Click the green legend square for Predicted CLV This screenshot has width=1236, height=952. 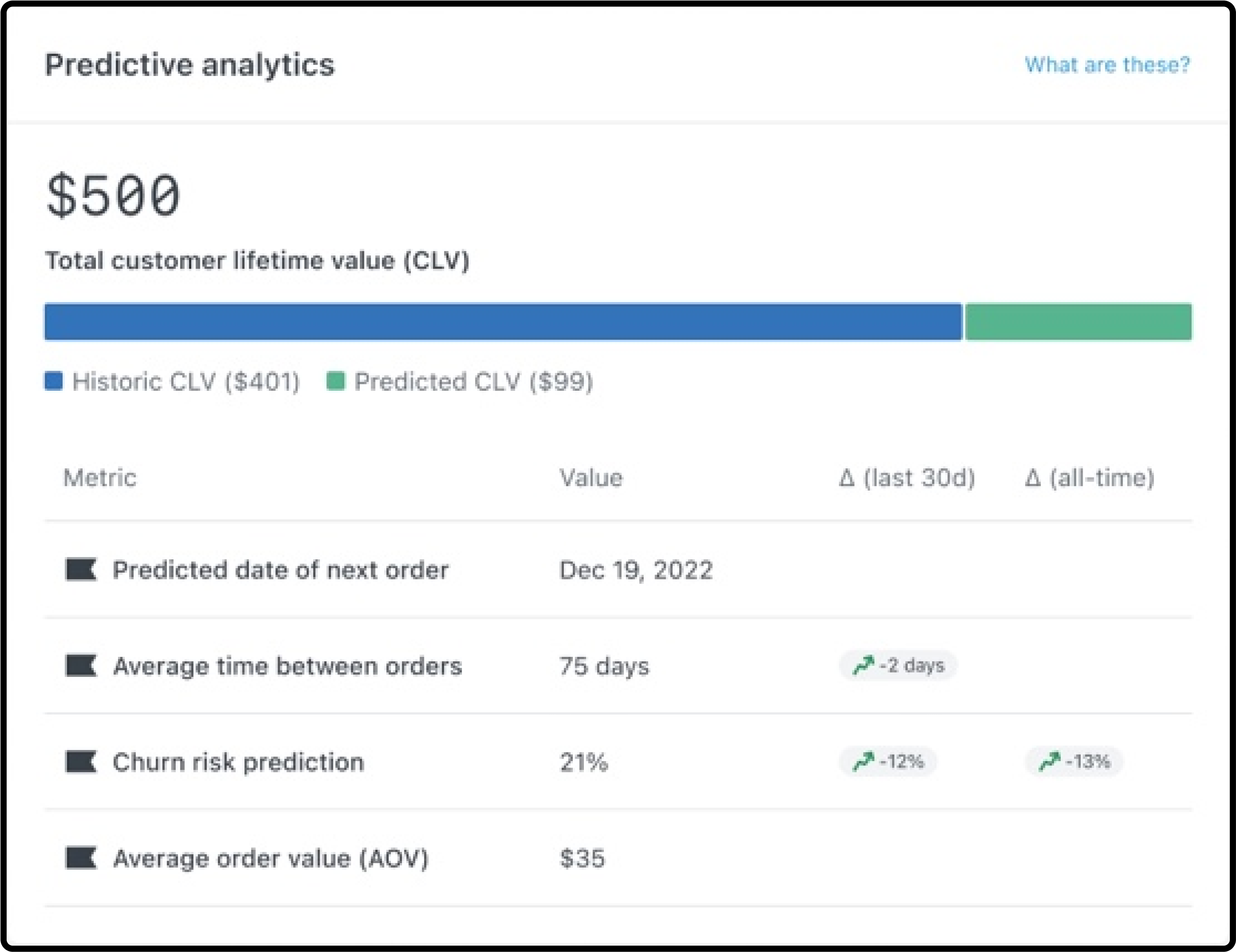(x=336, y=381)
